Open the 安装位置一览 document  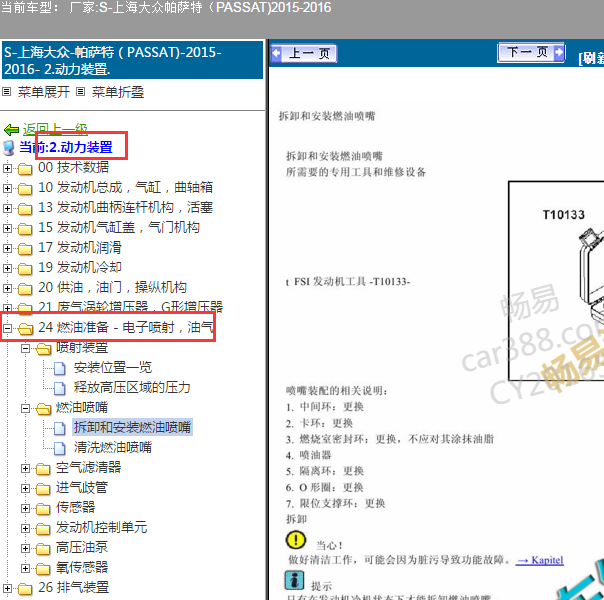(113, 367)
